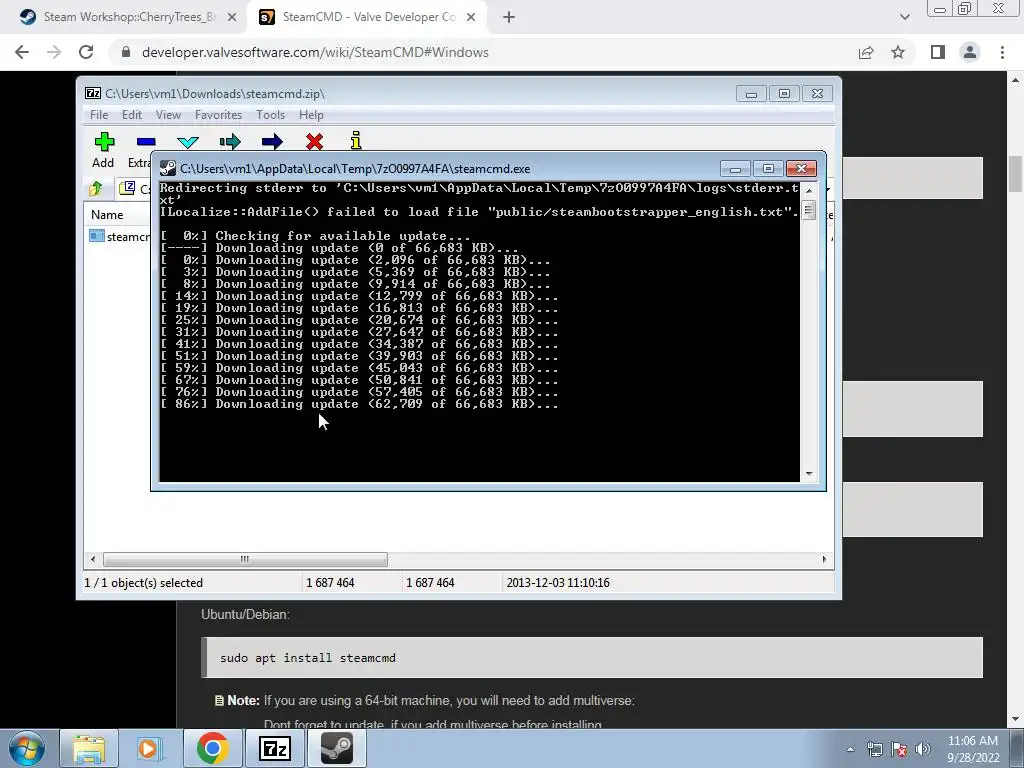1024x768 pixels.
Task: Click the share page icon
Action: click(866, 52)
